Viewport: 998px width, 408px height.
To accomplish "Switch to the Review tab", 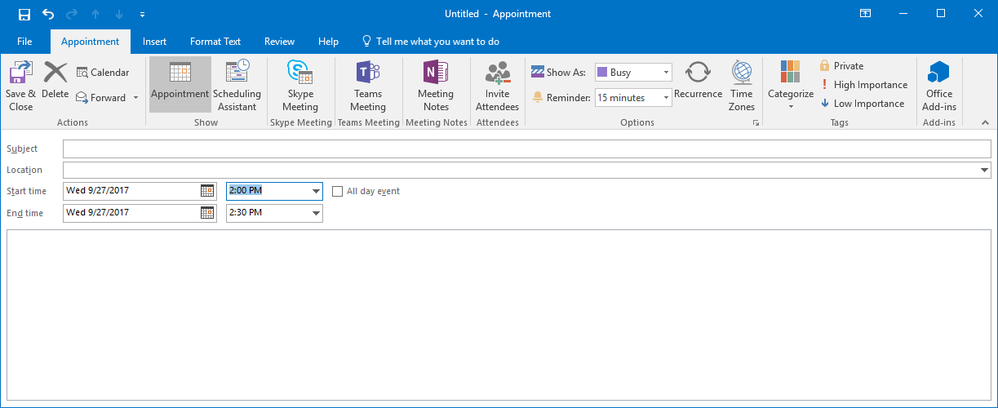I will (x=279, y=41).
